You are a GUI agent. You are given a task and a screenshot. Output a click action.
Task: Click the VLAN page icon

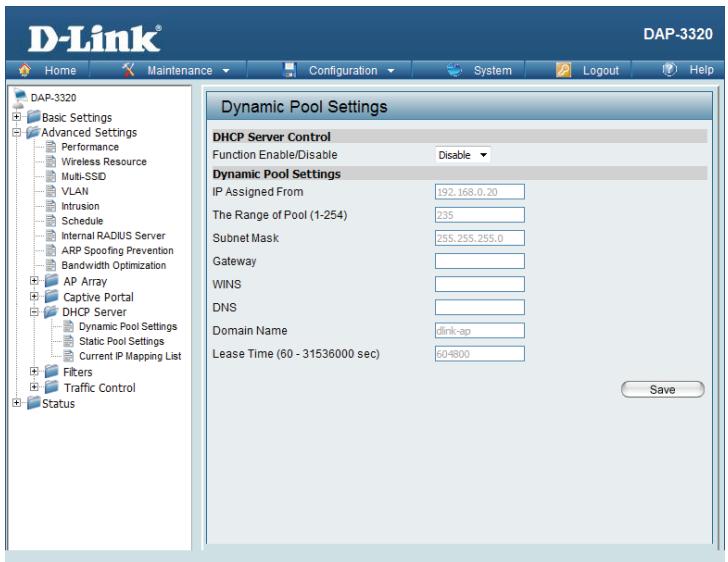point(51,191)
